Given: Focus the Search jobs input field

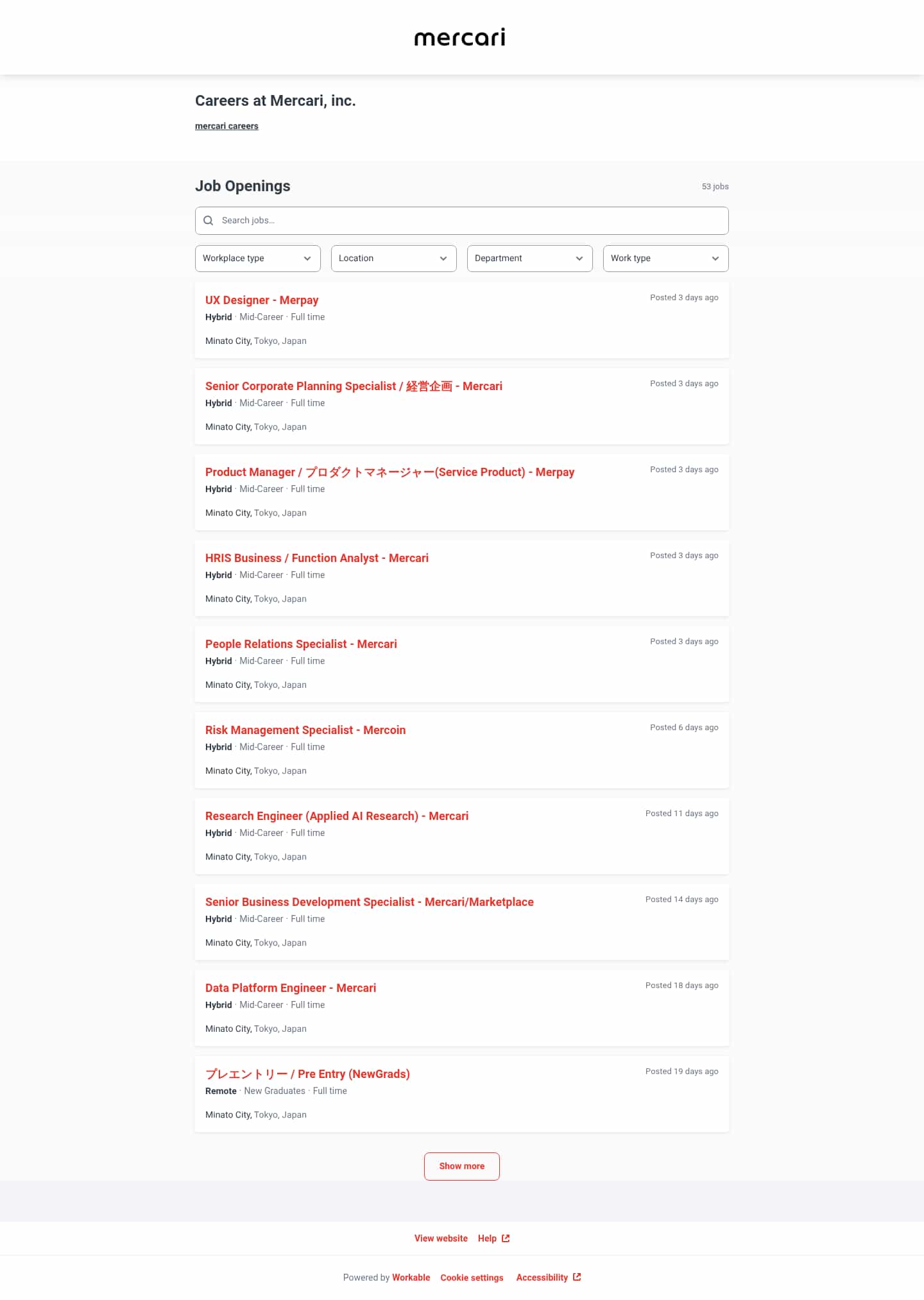Looking at the screenshot, I should (462, 221).
